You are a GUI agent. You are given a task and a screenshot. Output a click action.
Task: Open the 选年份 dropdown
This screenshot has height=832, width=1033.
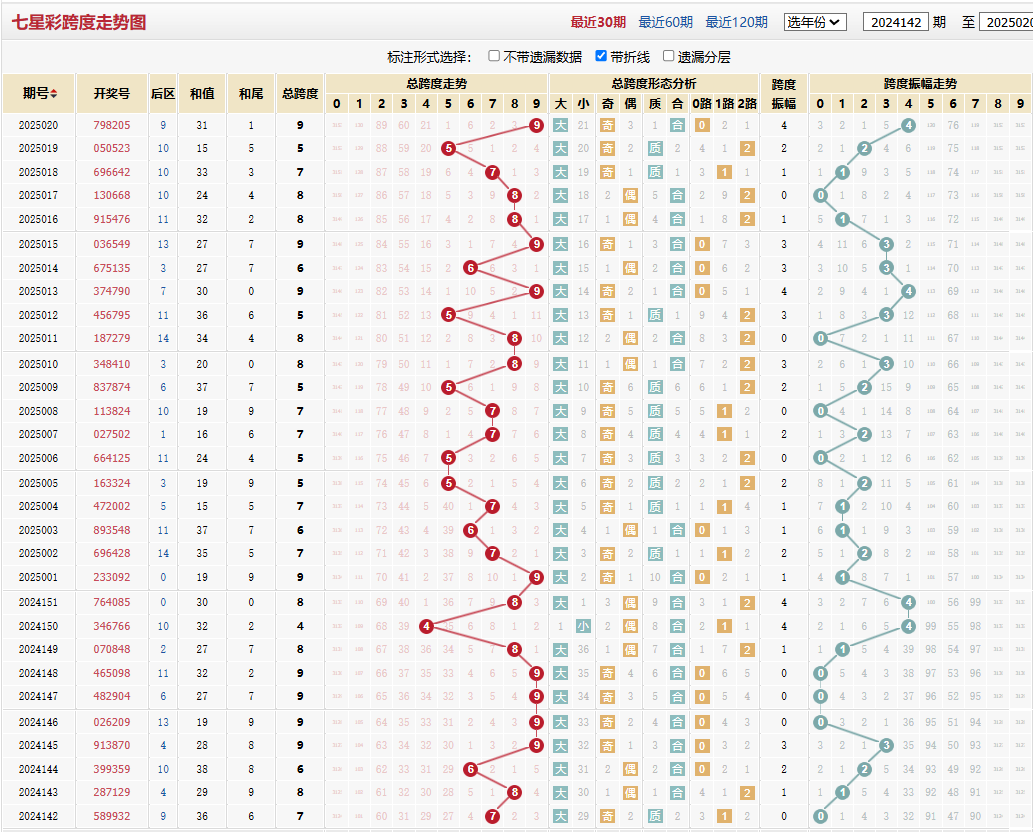(x=815, y=22)
